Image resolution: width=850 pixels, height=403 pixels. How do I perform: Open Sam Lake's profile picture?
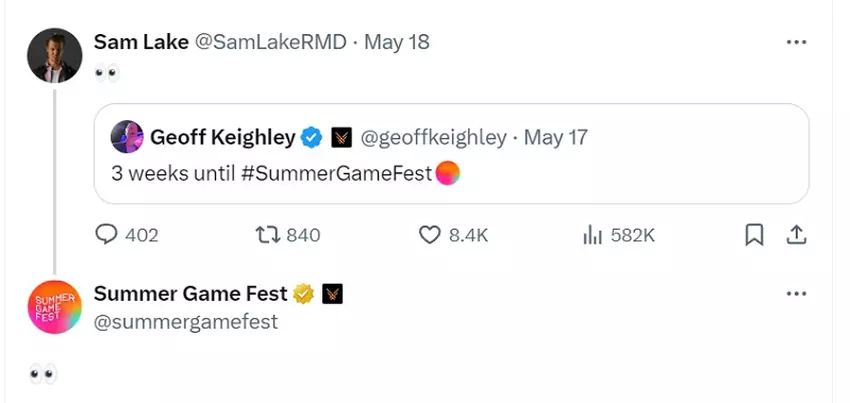54,55
